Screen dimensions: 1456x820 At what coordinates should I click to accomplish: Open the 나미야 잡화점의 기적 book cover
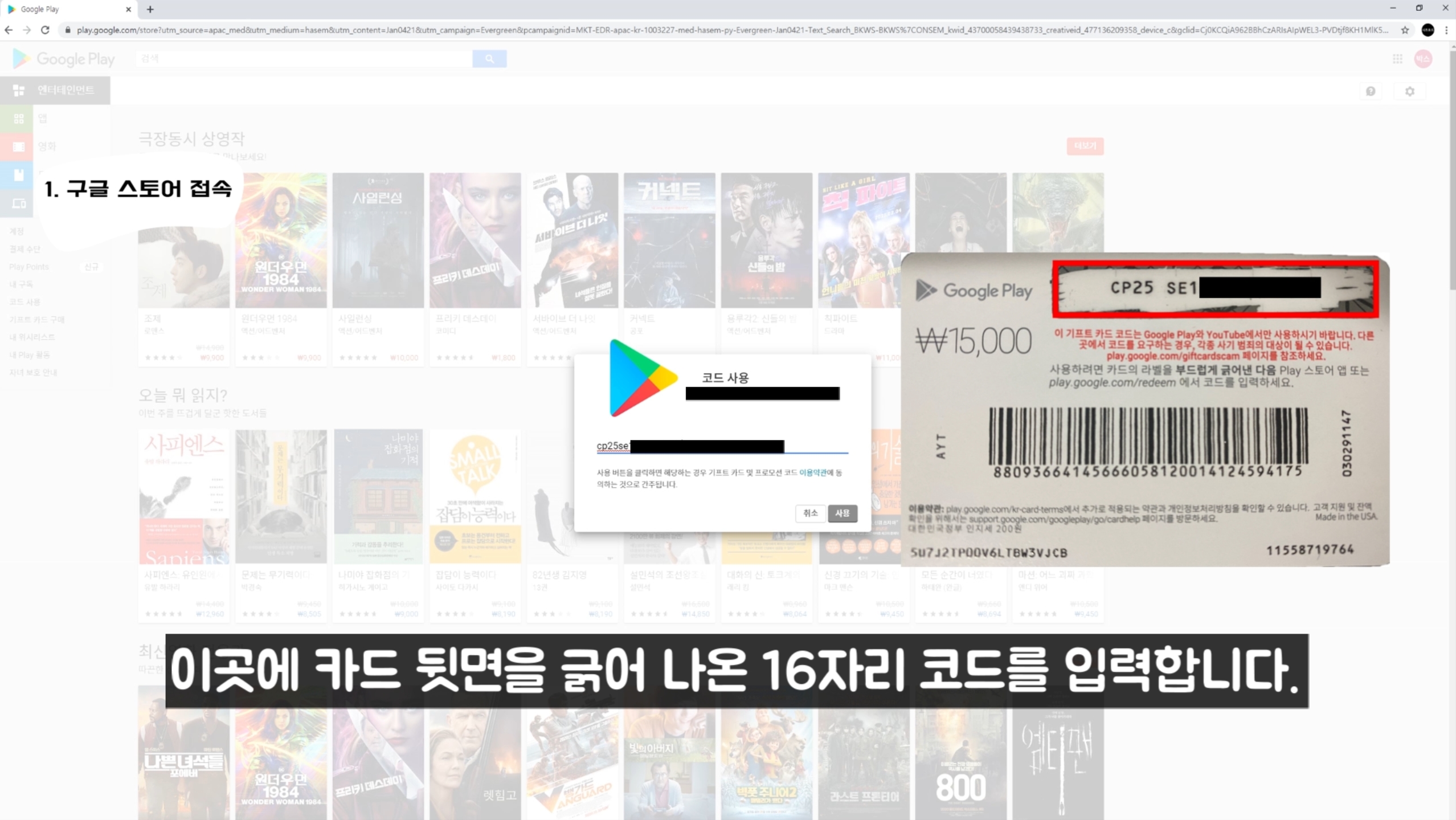pyautogui.click(x=378, y=496)
